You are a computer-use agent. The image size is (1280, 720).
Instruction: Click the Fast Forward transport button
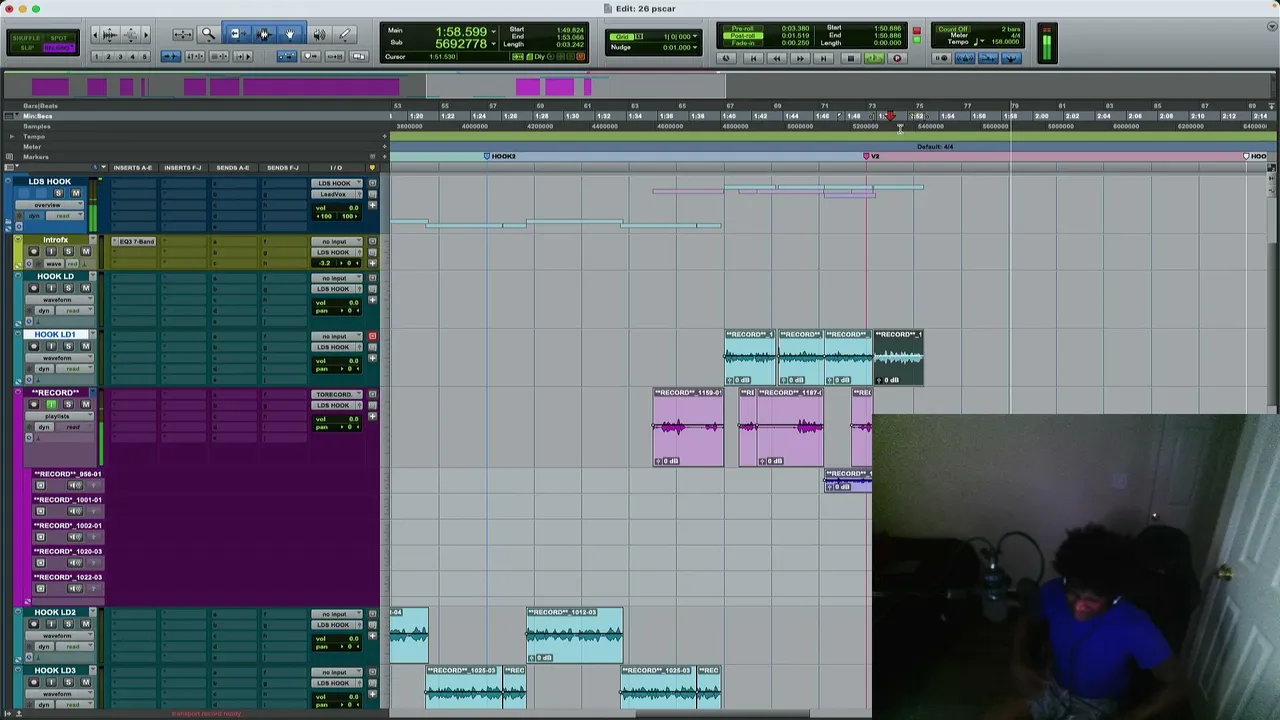[800, 58]
